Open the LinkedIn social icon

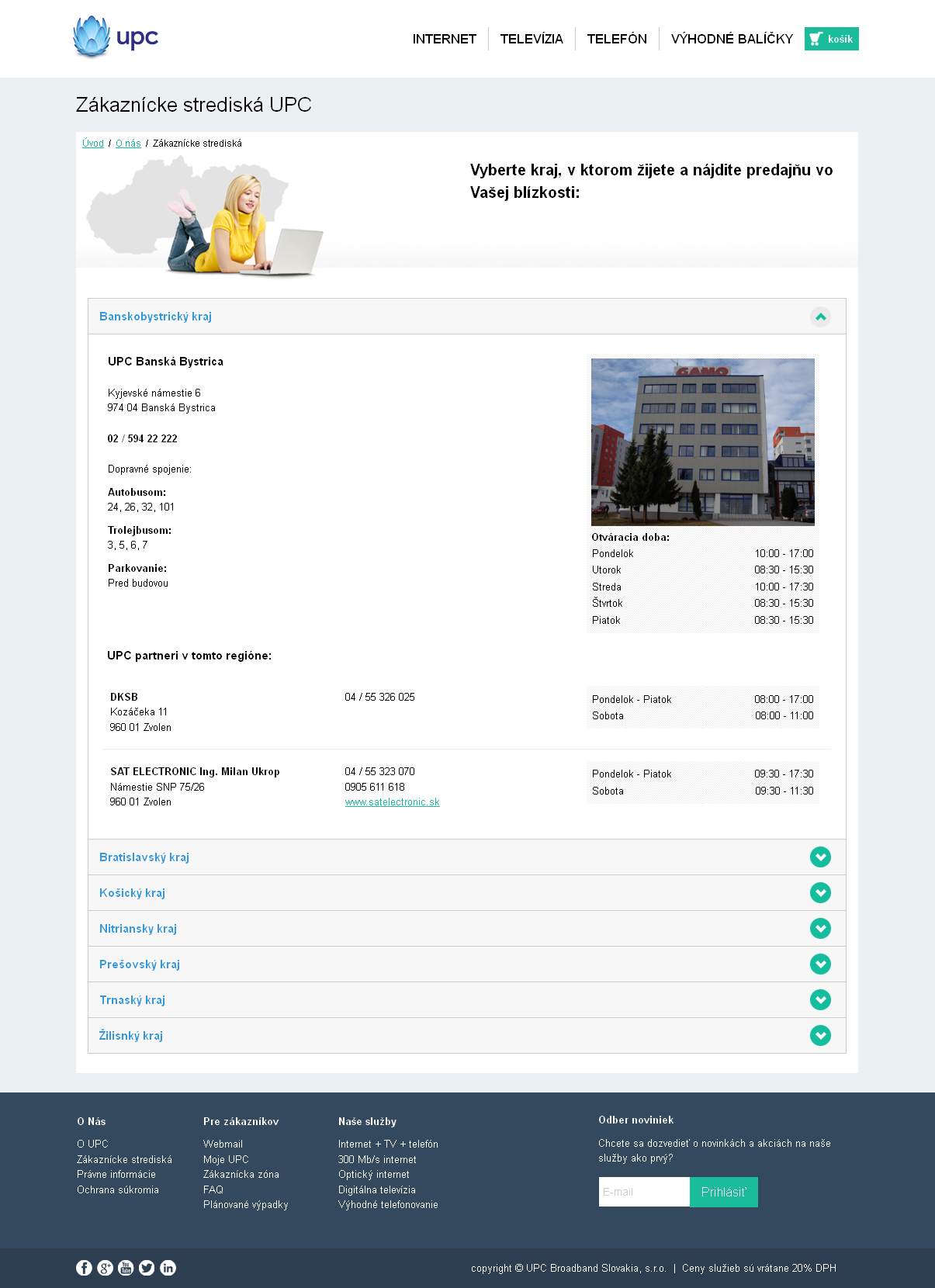coord(168,1268)
